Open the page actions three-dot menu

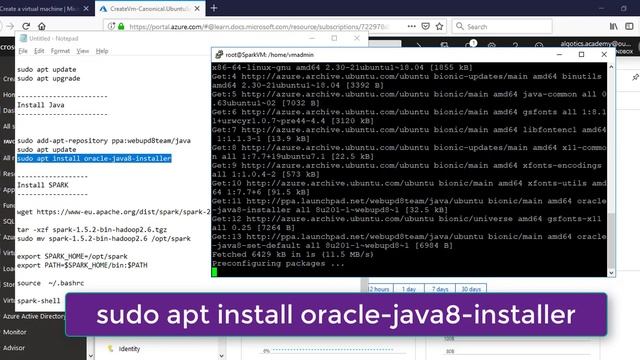click(x=411, y=27)
